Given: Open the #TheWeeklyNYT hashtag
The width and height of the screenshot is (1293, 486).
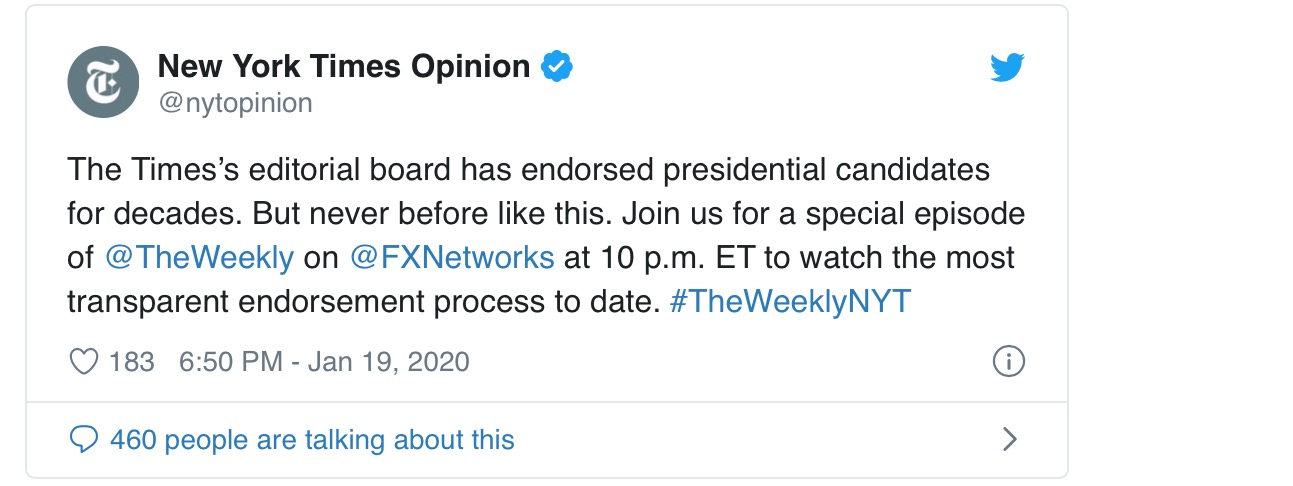Looking at the screenshot, I should pos(790,301).
